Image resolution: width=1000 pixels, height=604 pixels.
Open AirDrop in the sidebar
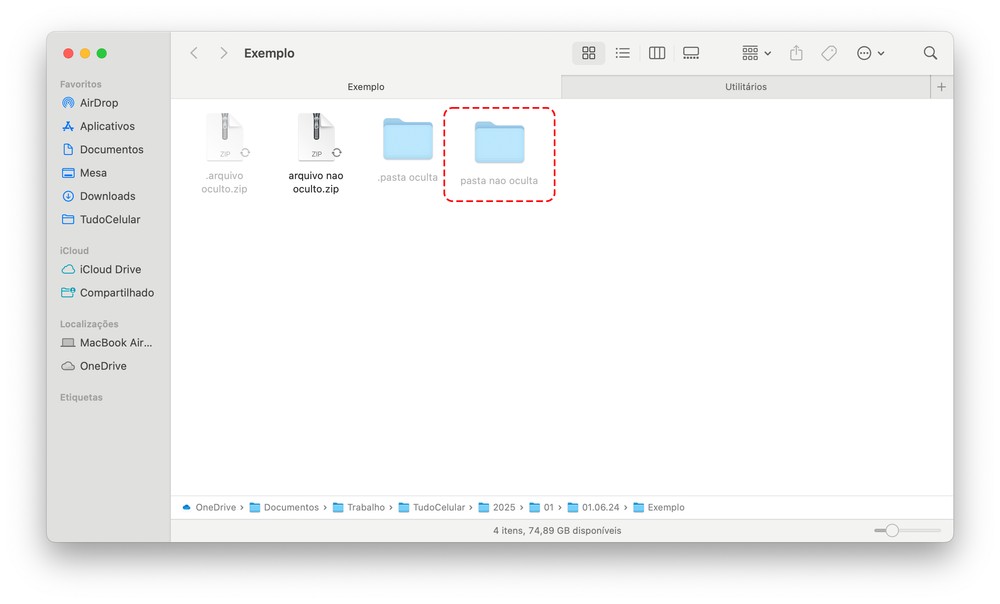click(98, 103)
